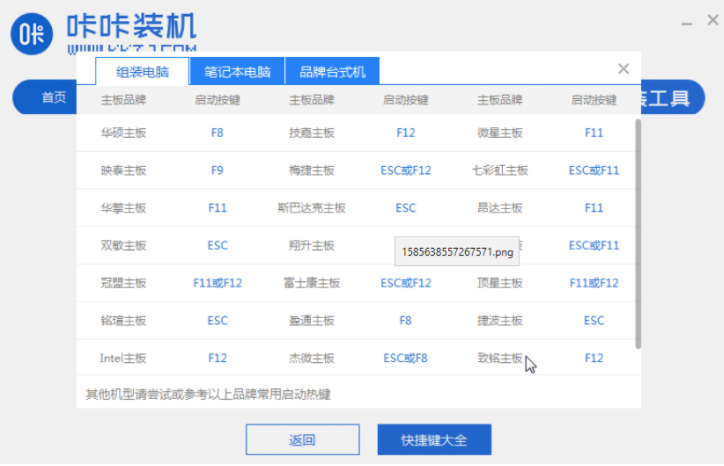The image size is (724, 466).
Task: Open the 快捷键大全 button
Action: [x=434, y=440]
